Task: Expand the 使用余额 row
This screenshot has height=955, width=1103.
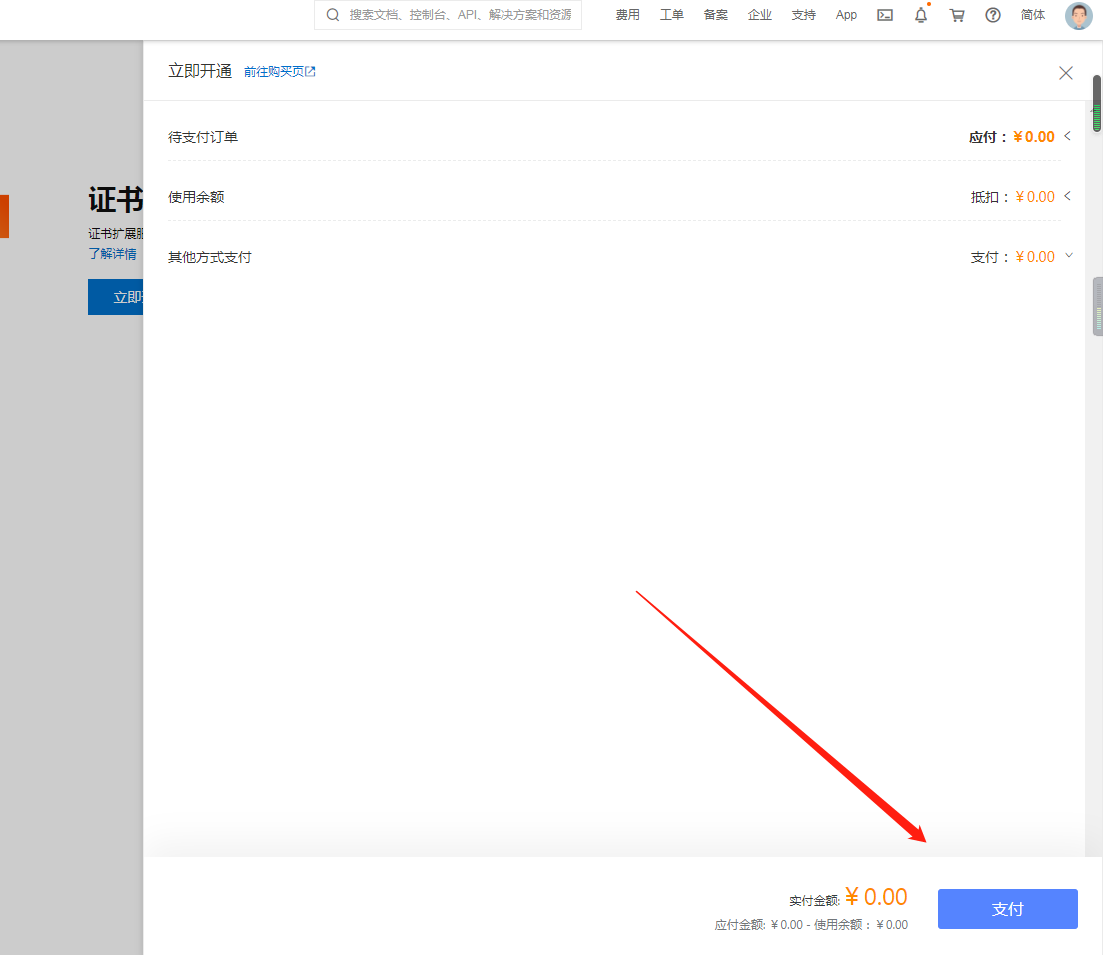Action: (1068, 196)
